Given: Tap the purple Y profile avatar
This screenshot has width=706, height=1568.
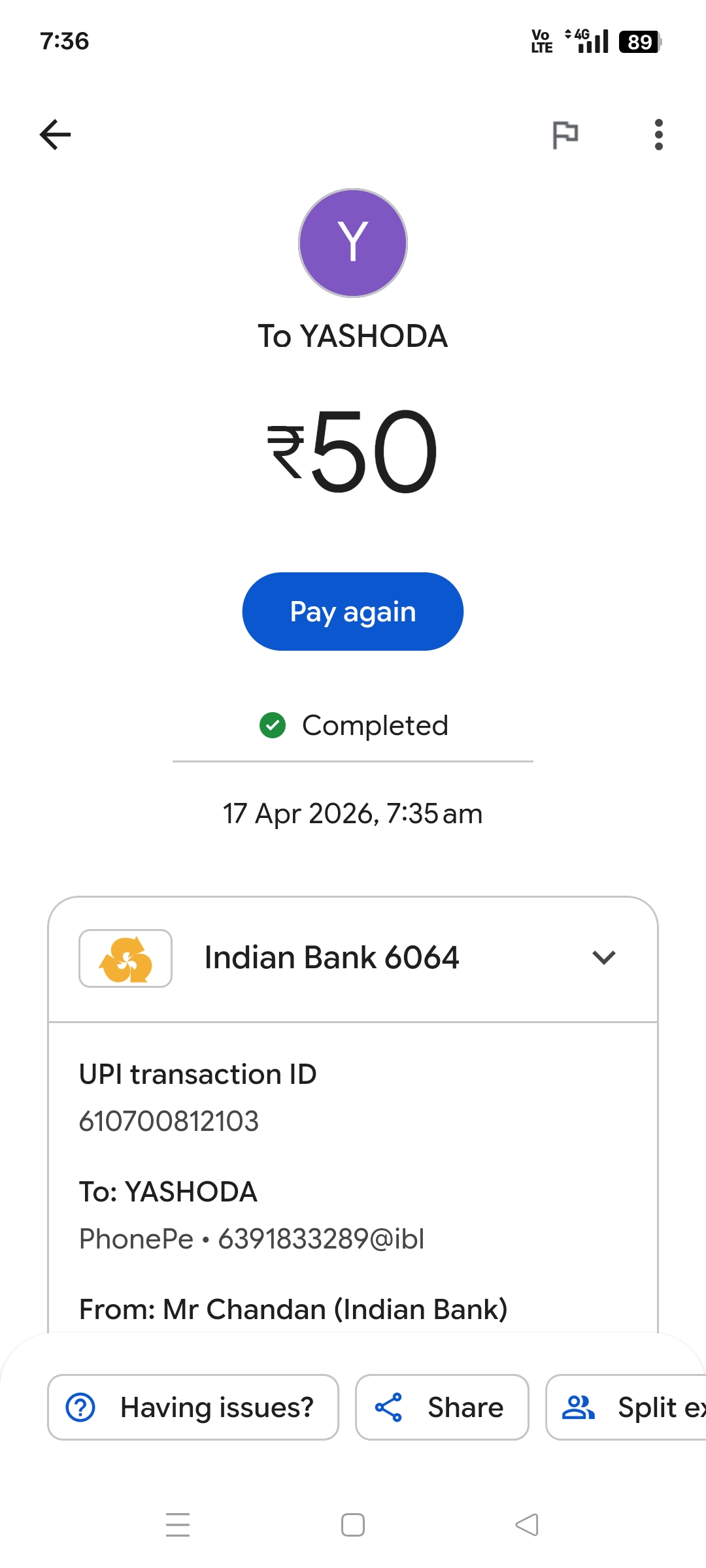Looking at the screenshot, I should coord(353,243).
